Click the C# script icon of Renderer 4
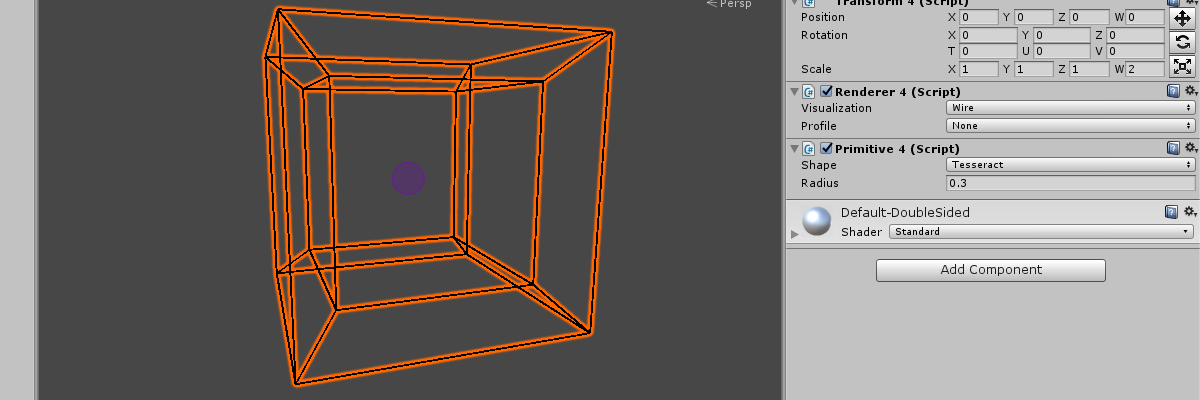Image resolution: width=1200 pixels, height=400 pixels. [809, 91]
